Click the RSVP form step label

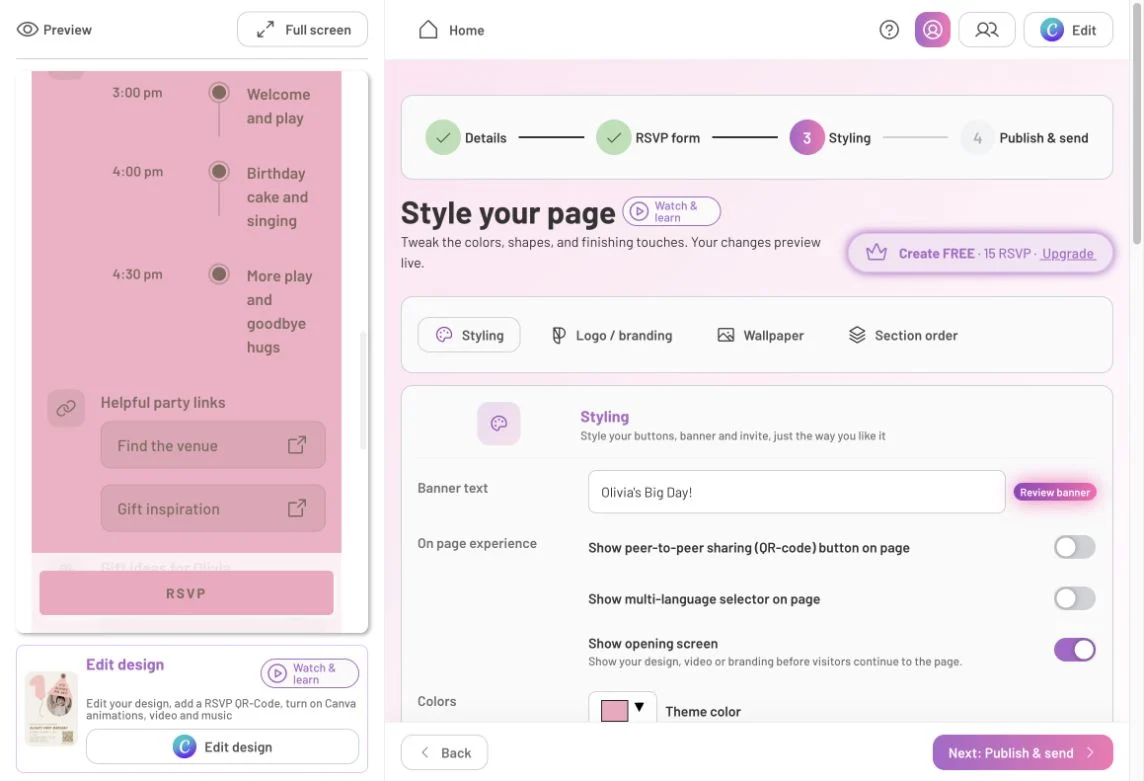point(667,138)
